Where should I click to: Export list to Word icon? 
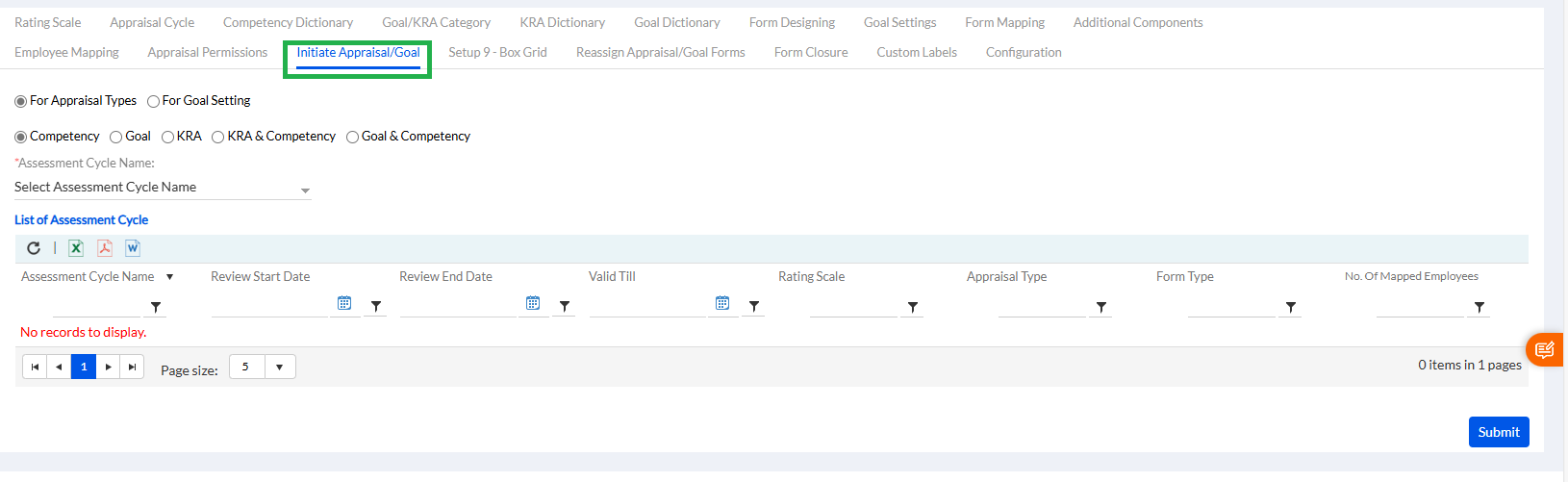tap(133, 248)
